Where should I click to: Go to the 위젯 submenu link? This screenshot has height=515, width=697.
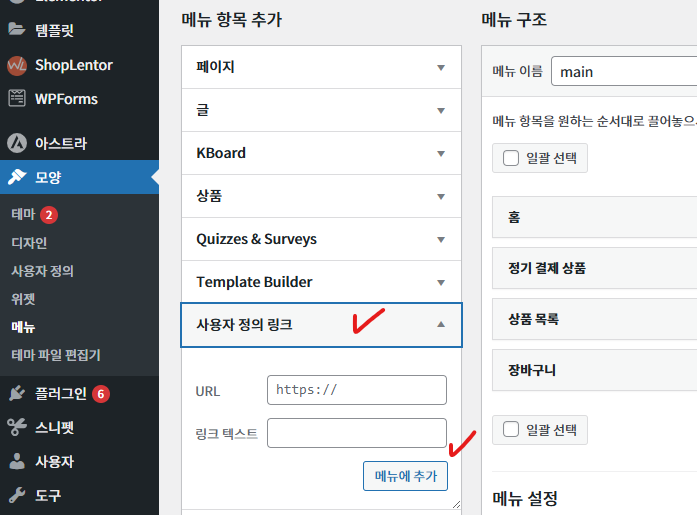(23, 299)
